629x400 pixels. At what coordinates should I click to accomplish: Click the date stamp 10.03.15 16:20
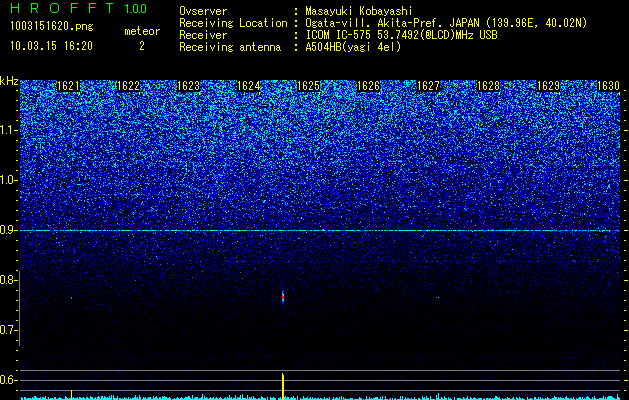coord(51,46)
